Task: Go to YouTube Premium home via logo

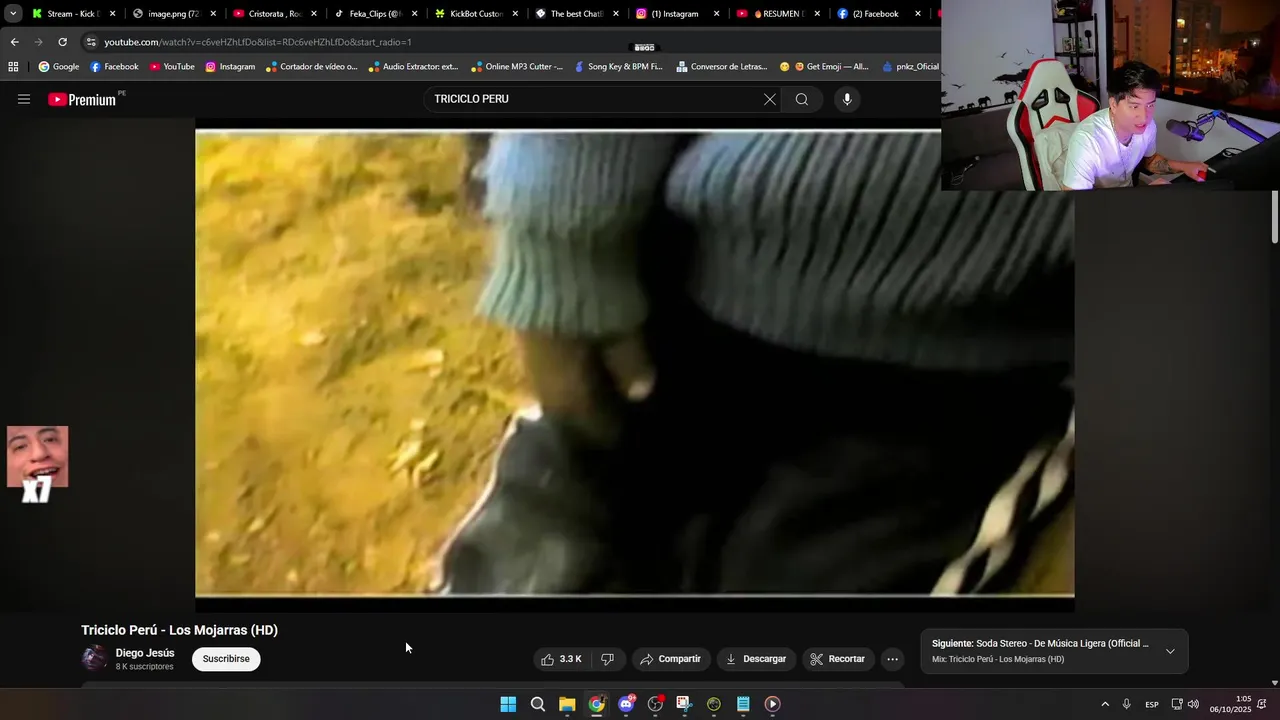Action: (x=82, y=99)
